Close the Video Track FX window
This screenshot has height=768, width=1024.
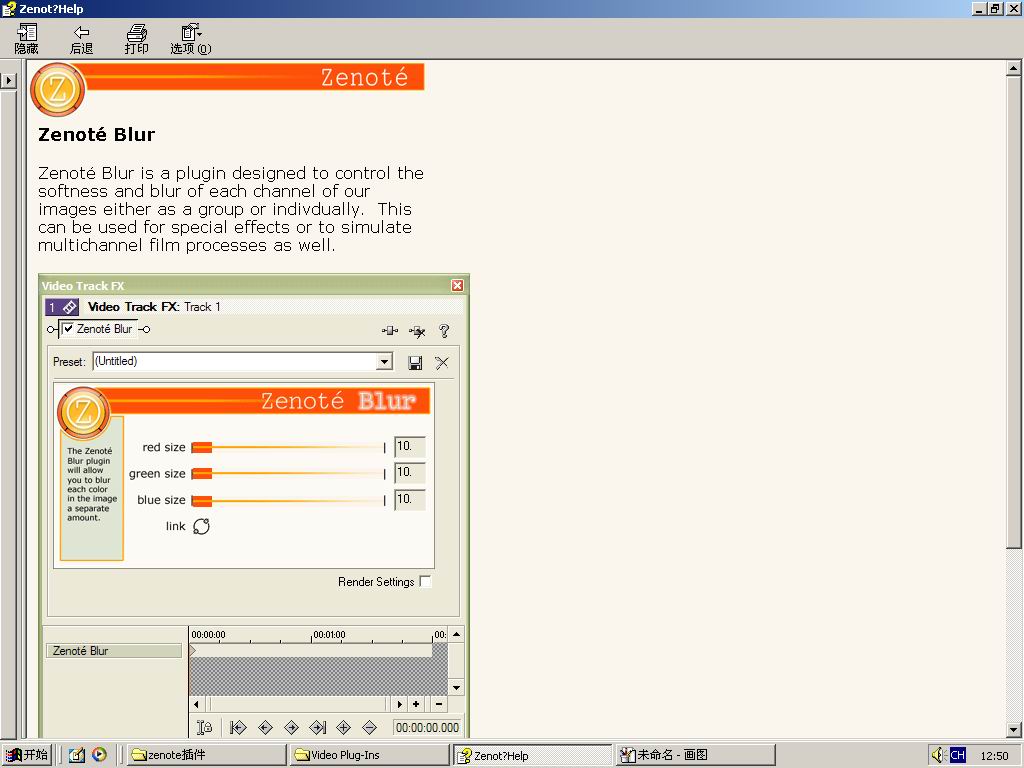click(457, 285)
